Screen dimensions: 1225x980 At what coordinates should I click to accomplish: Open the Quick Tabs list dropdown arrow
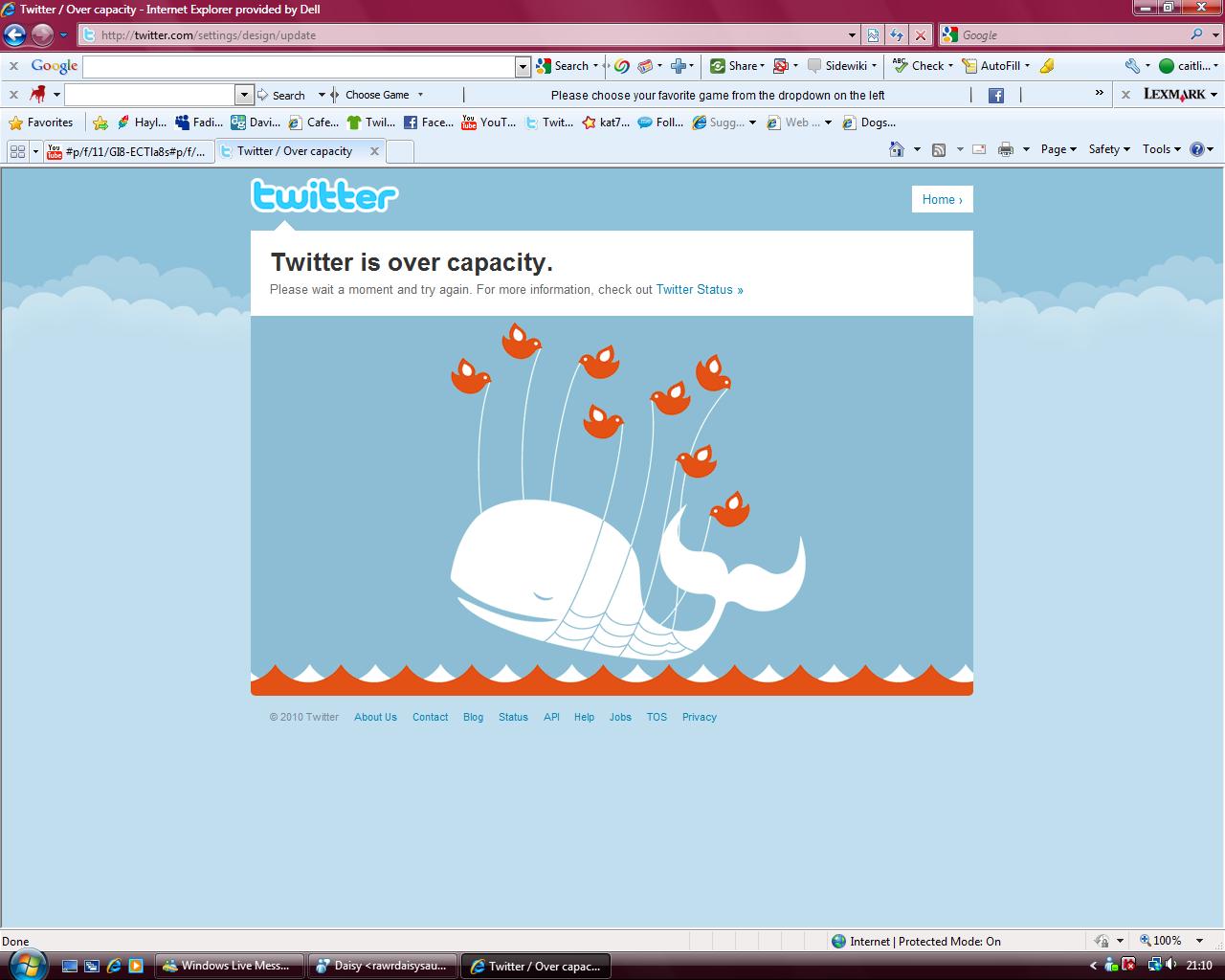36,150
